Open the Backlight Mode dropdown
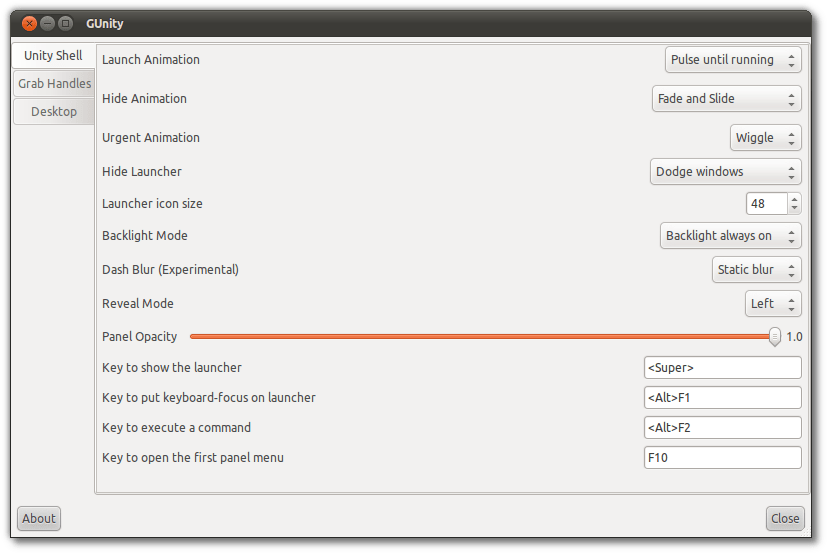 click(x=731, y=236)
